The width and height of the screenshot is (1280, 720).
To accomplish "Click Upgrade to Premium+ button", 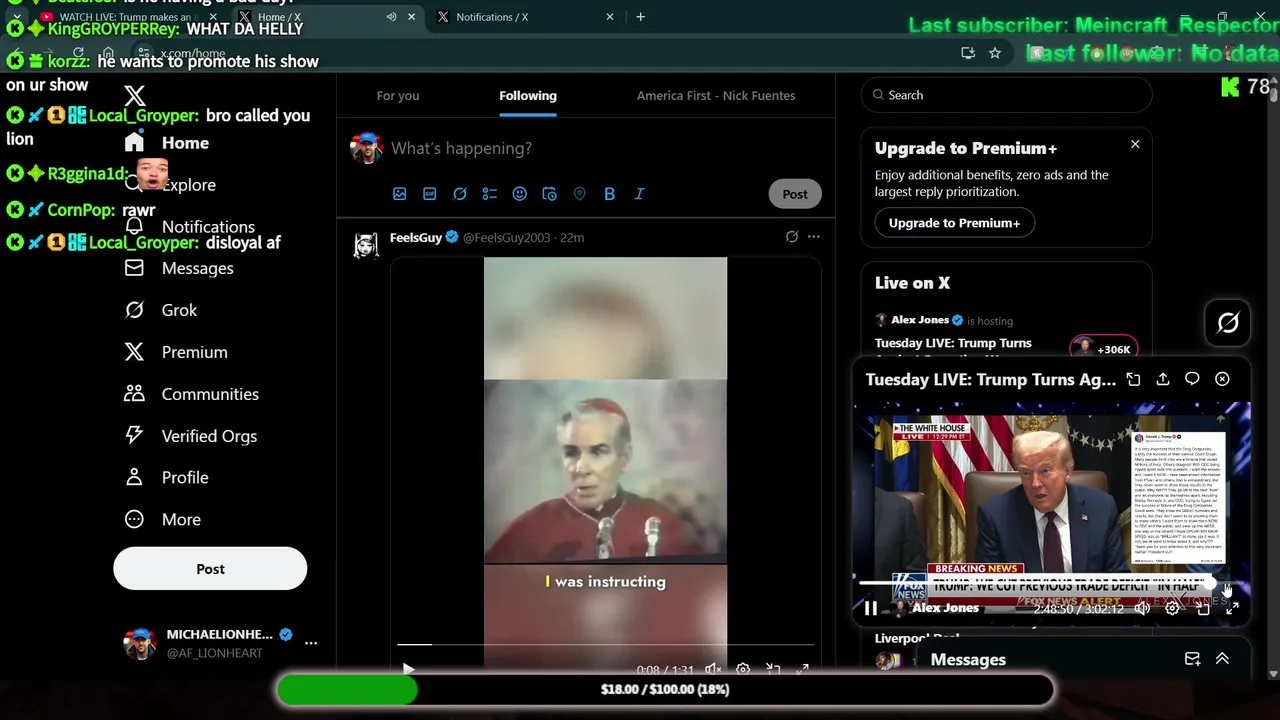I will [954, 223].
